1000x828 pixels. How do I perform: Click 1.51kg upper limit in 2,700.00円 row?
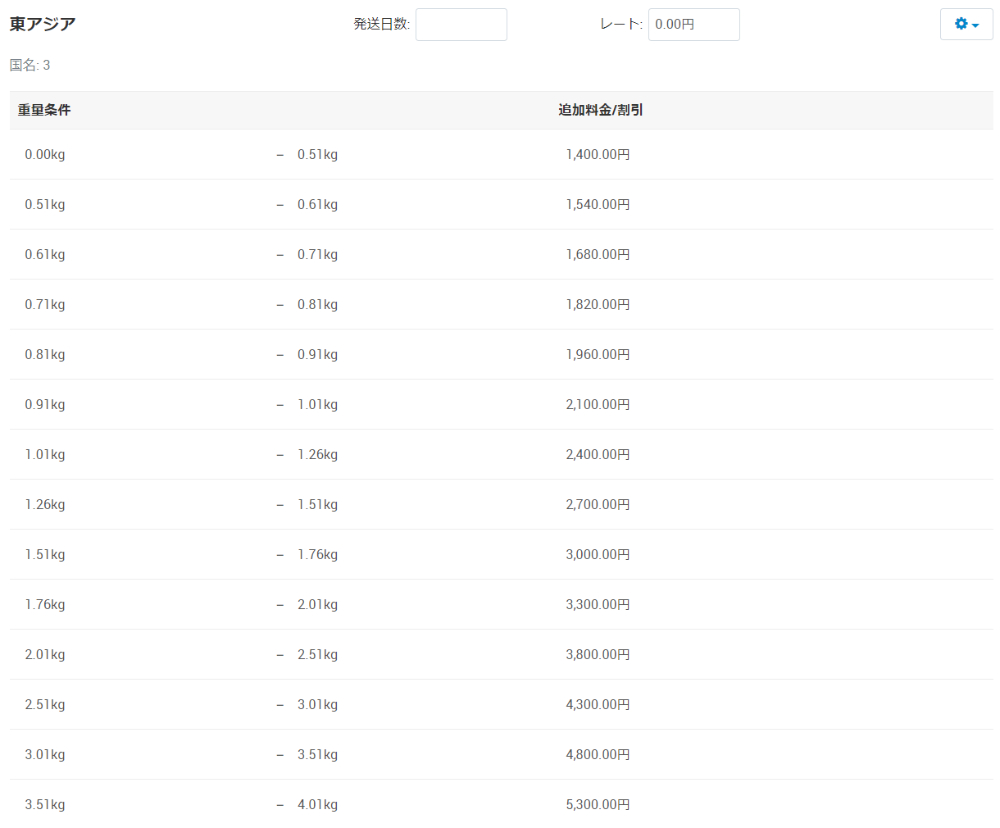click(x=318, y=505)
